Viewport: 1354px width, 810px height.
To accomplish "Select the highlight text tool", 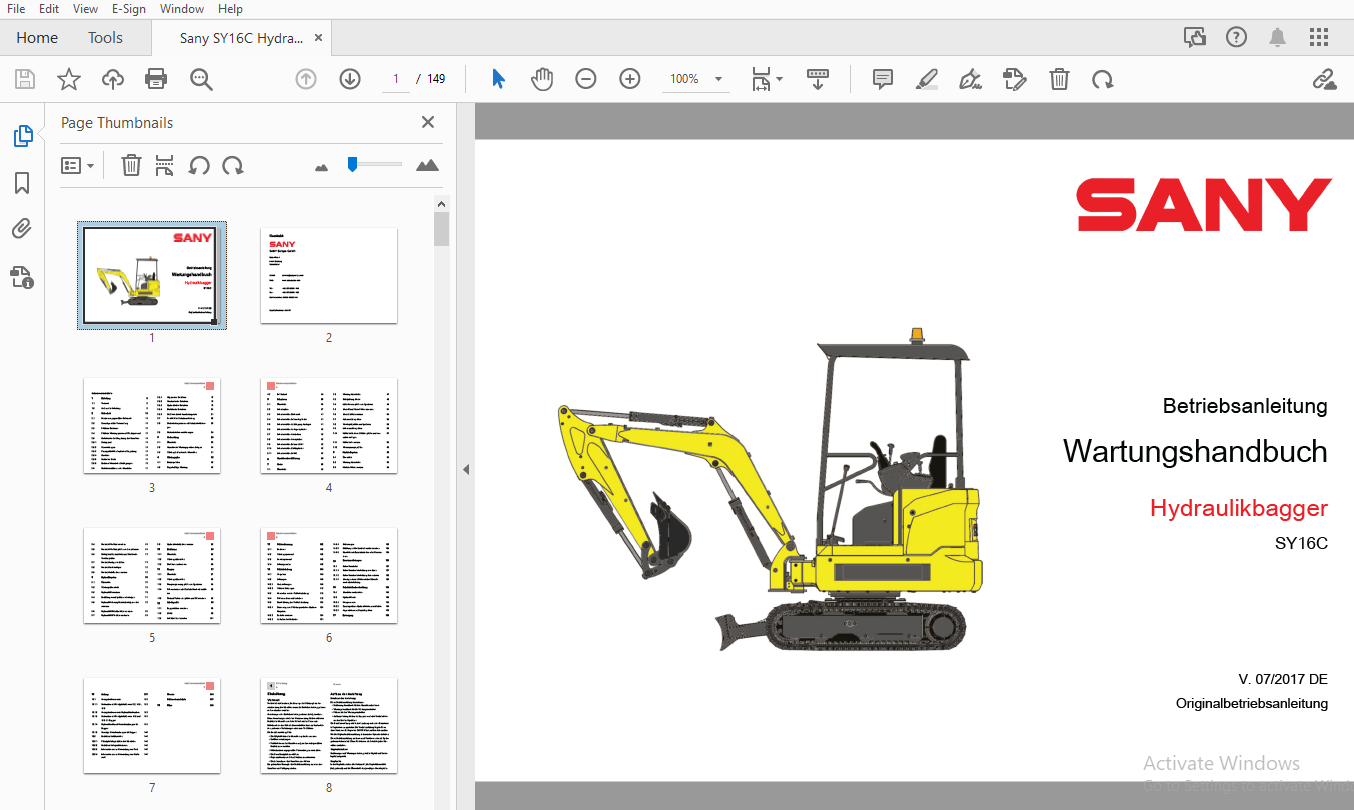I will click(x=927, y=79).
